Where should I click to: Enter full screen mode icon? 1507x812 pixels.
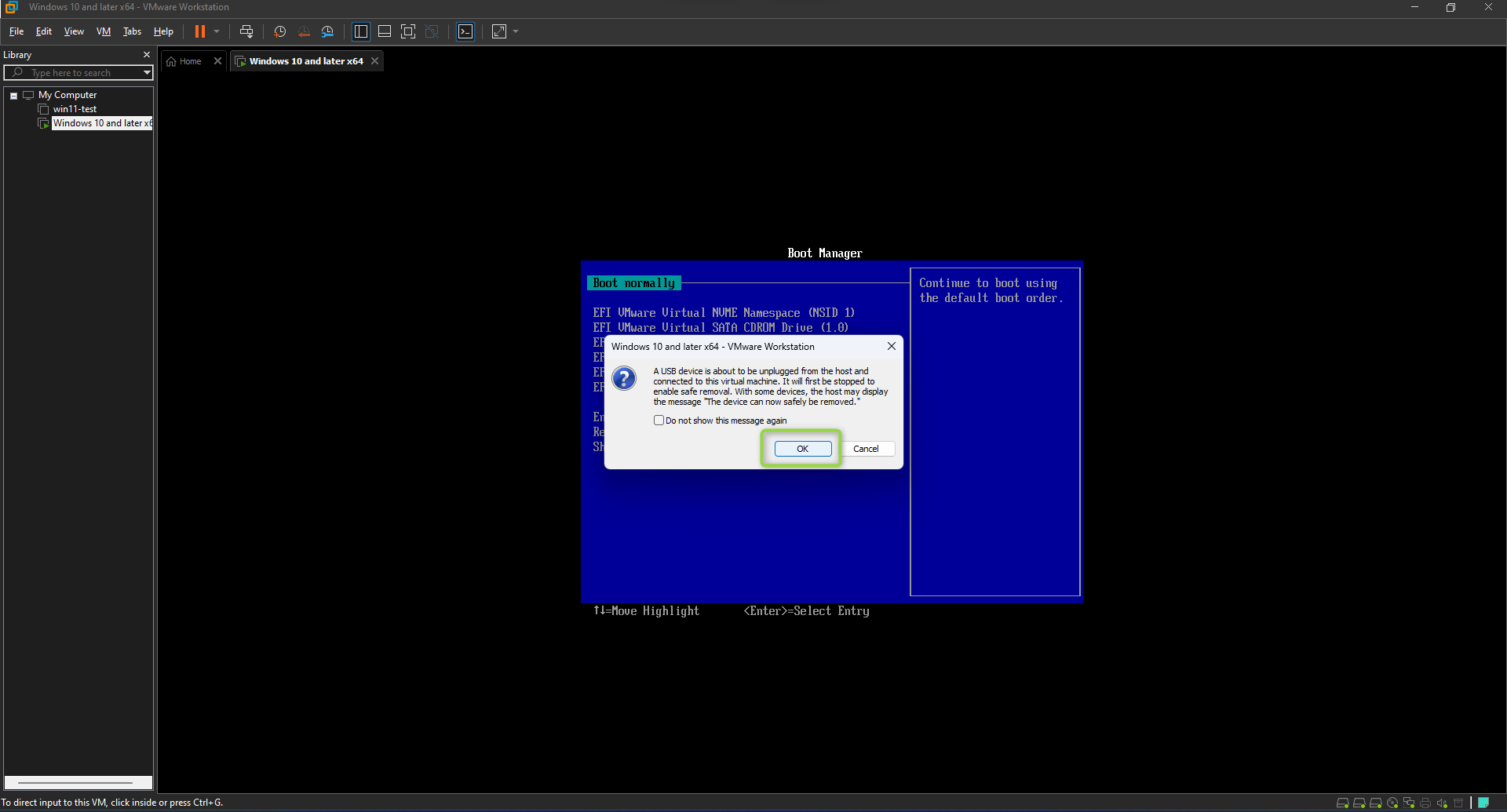click(x=408, y=31)
